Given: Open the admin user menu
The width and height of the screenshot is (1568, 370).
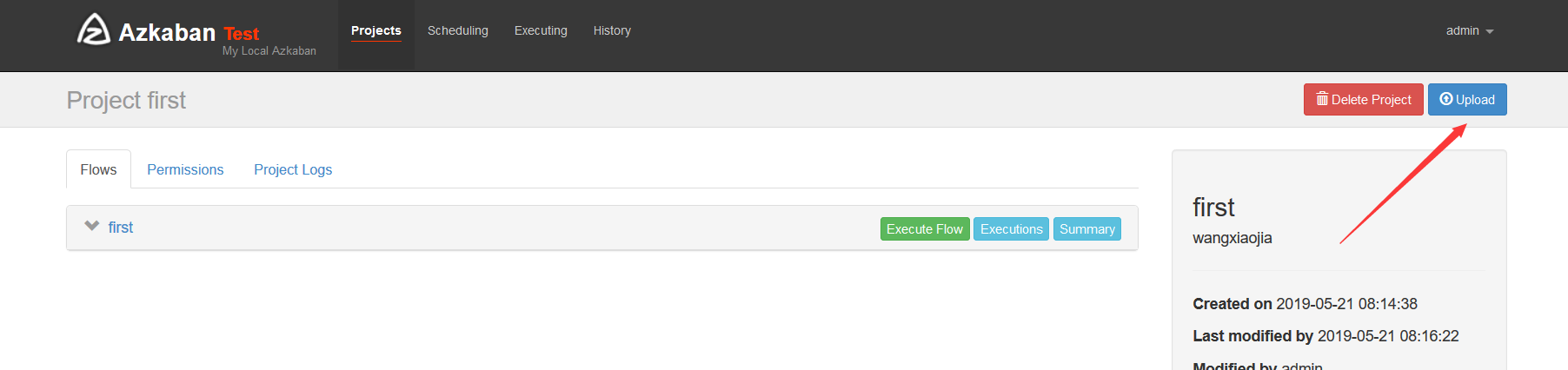Looking at the screenshot, I should click(x=1470, y=30).
